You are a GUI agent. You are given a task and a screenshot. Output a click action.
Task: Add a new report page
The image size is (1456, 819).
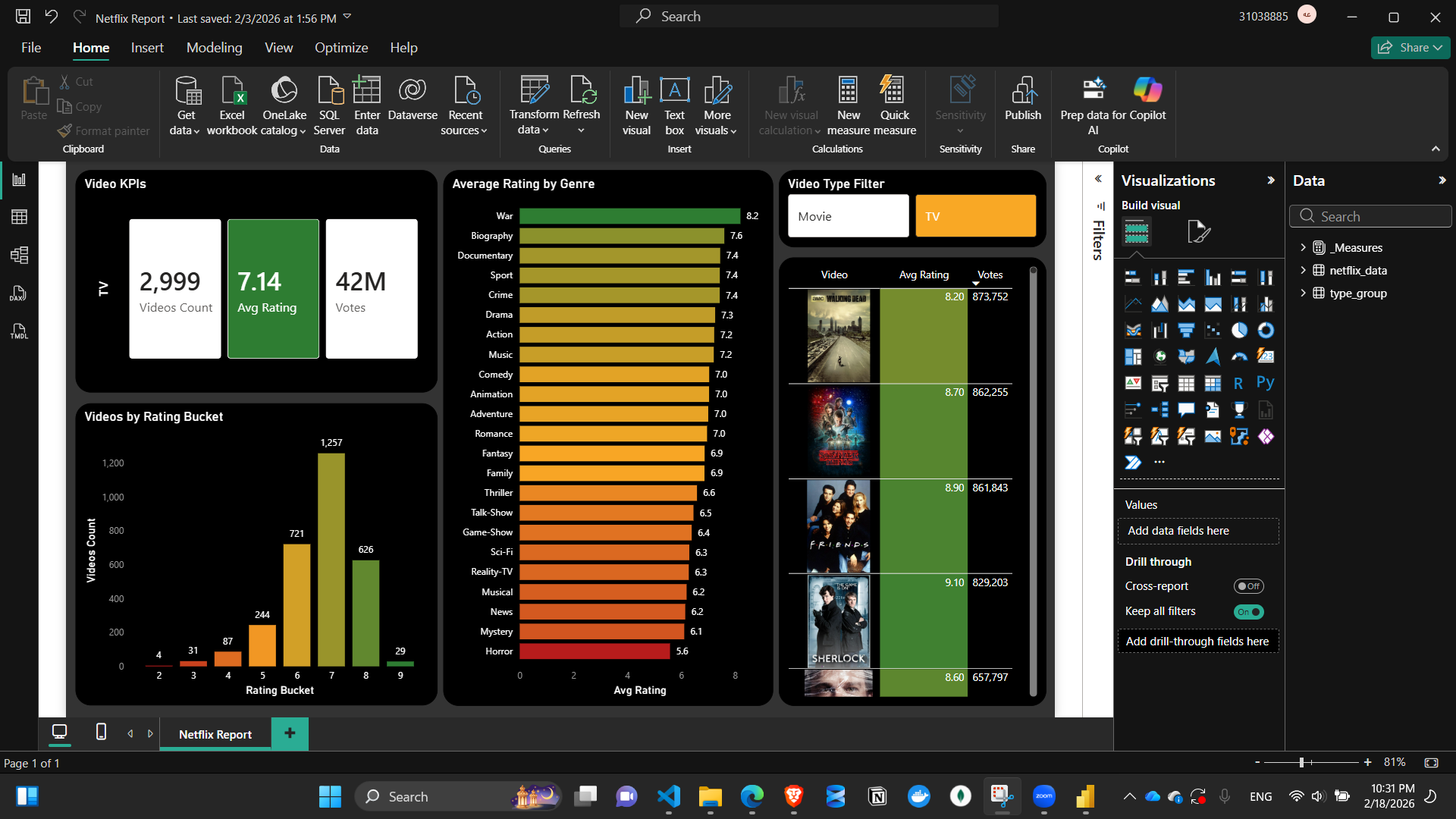click(x=290, y=733)
